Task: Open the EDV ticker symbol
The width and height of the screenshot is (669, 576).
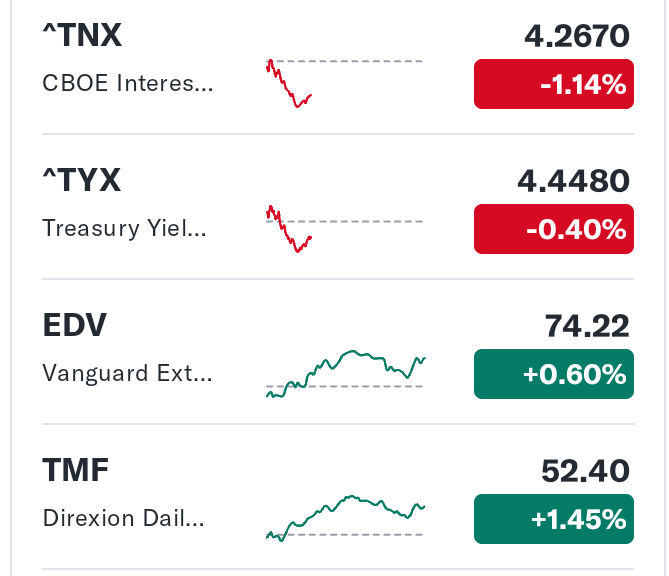Action: point(75,326)
